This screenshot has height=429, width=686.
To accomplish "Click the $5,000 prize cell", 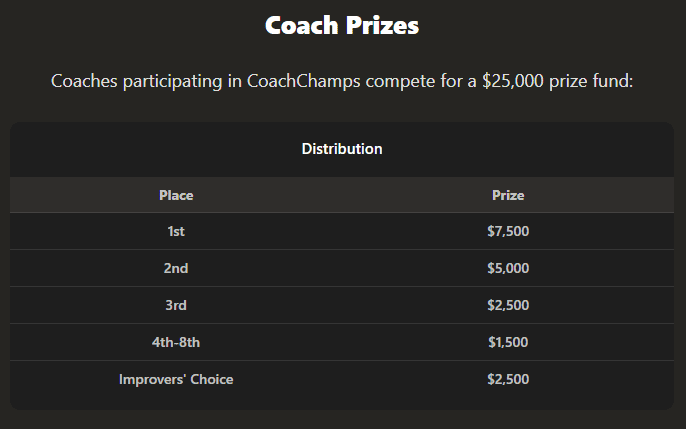I will [508, 268].
